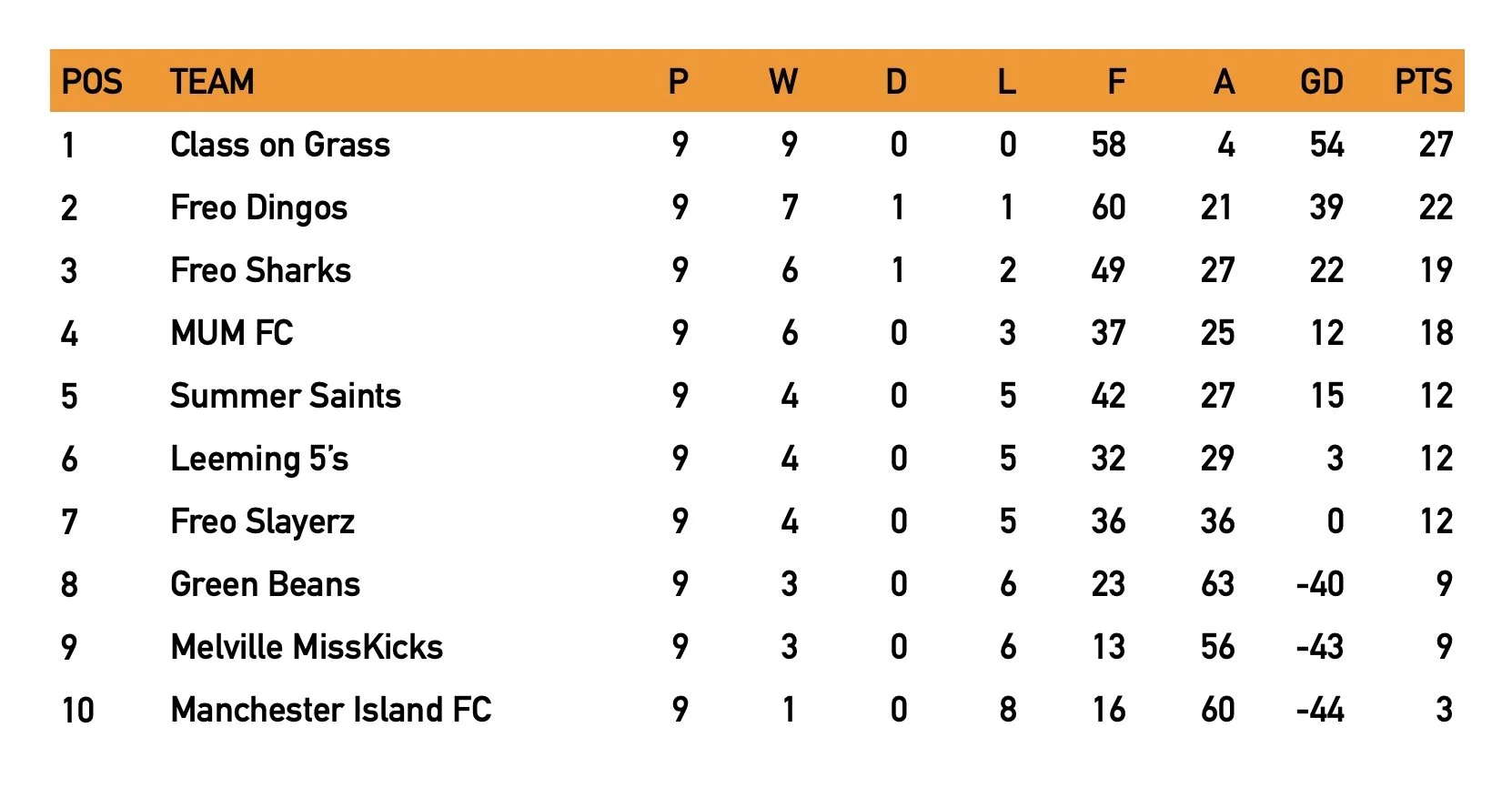Click Green Beans goal difference -40
The height and width of the screenshot is (788, 1512).
coord(1320,584)
